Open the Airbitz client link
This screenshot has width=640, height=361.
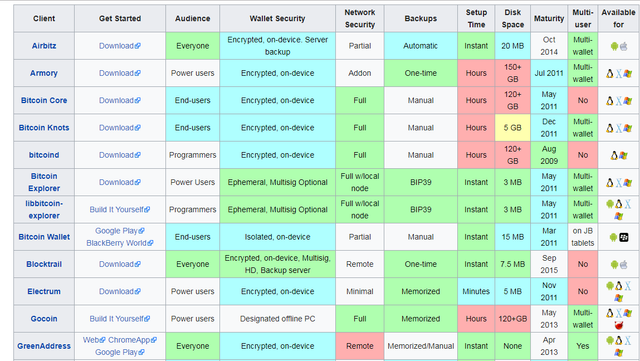click(x=44, y=46)
